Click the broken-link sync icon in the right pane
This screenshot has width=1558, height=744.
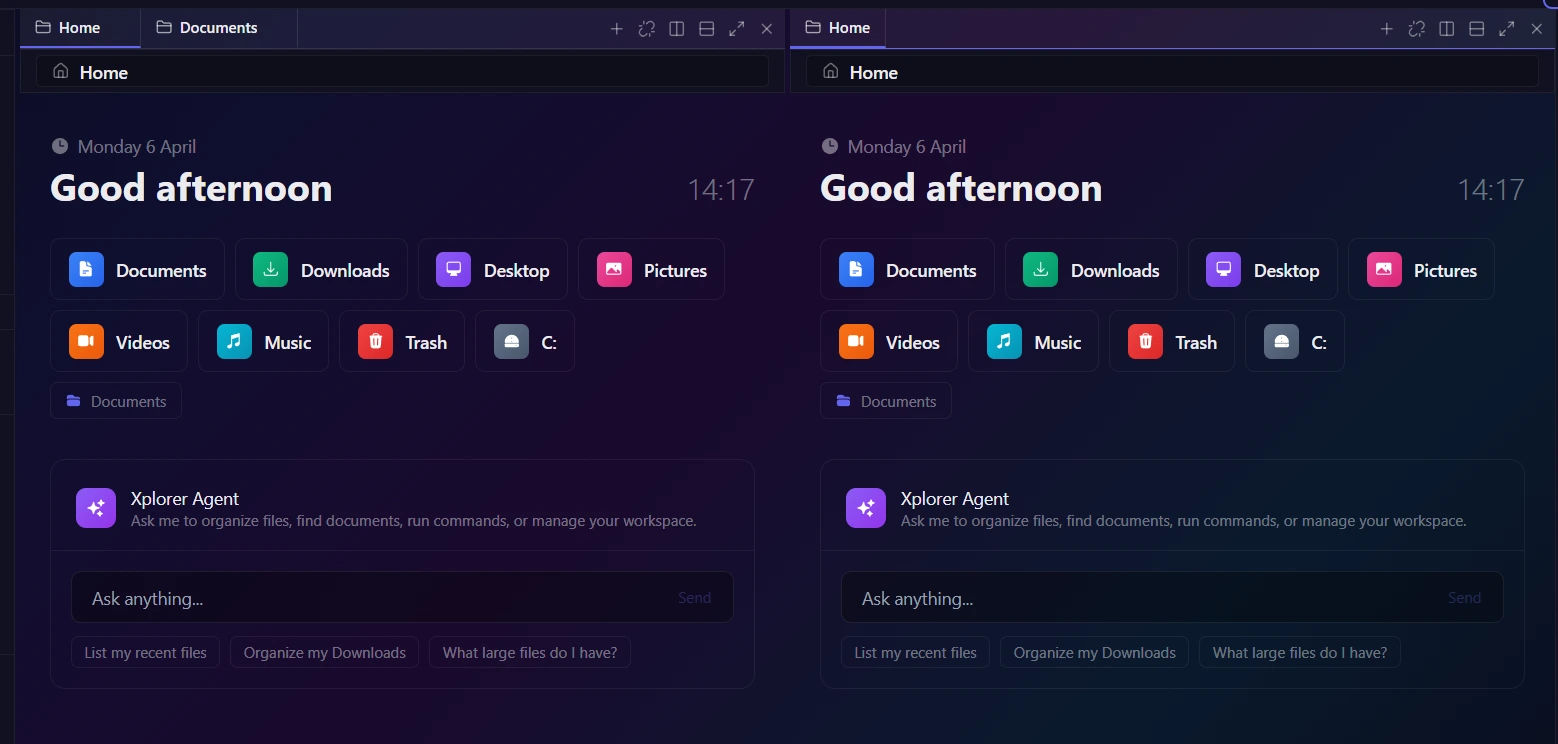[1417, 29]
